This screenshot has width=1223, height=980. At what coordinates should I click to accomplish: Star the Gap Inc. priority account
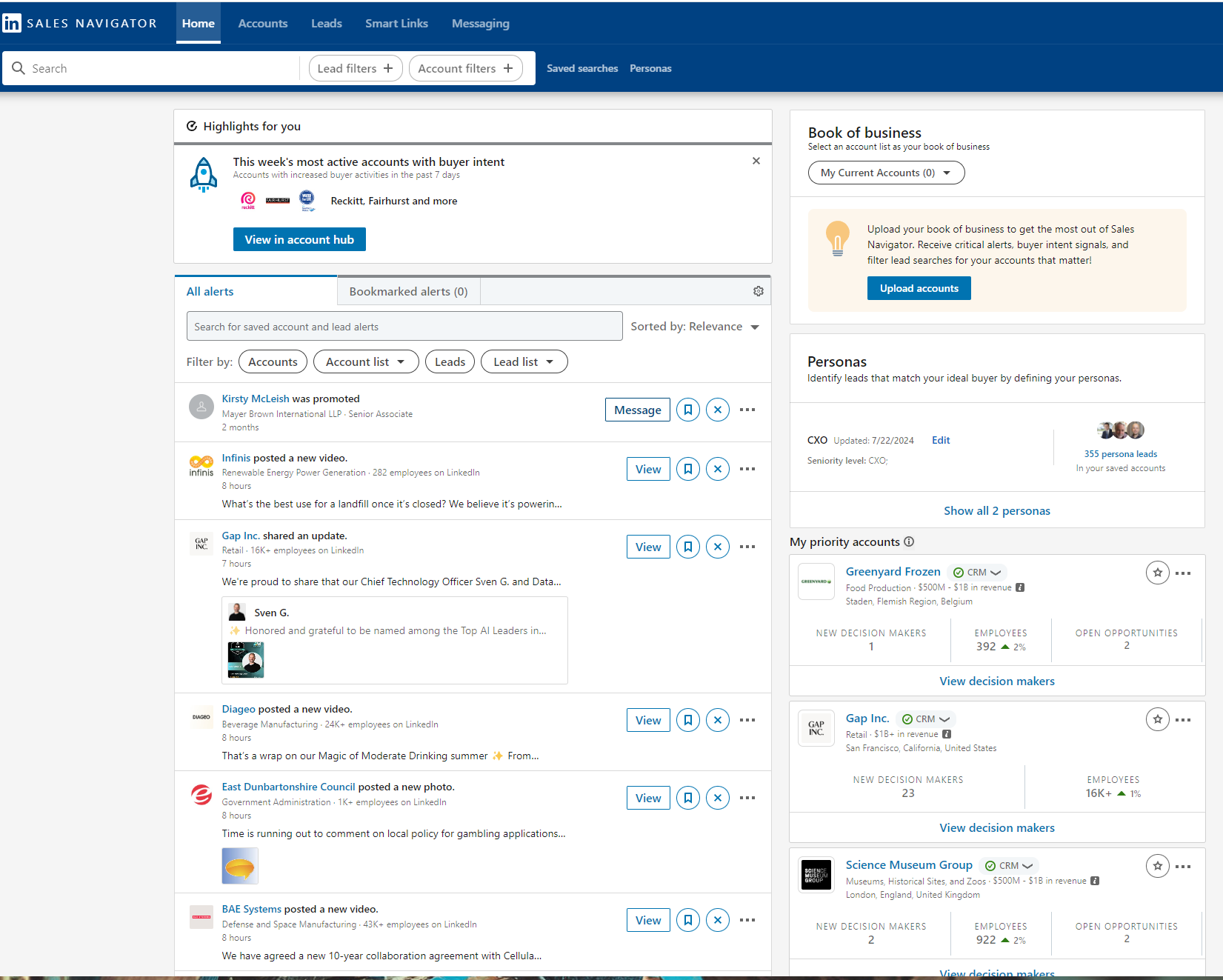click(x=1158, y=719)
